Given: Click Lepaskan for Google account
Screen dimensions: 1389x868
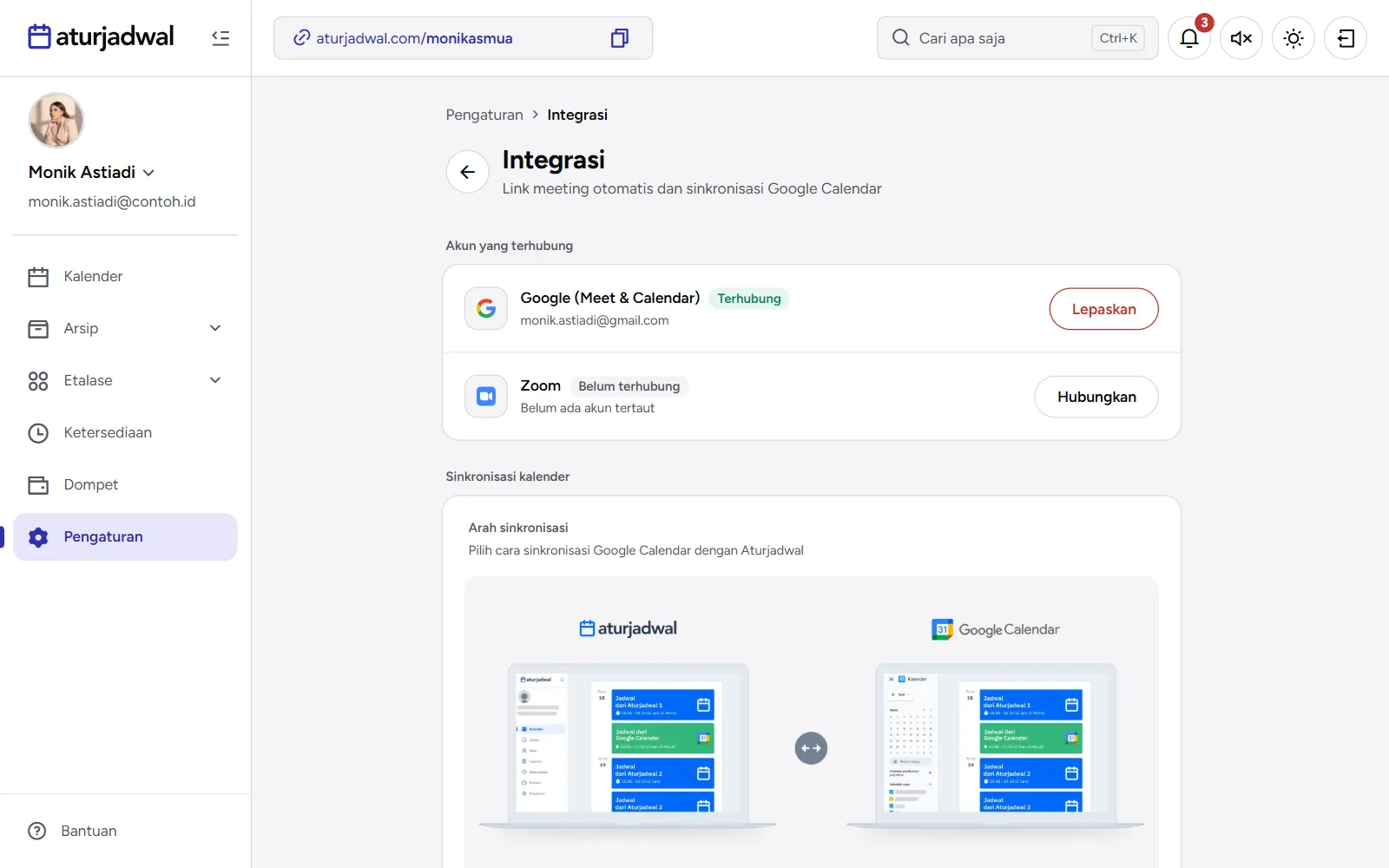Looking at the screenshot, I should tap(1103, 309).
